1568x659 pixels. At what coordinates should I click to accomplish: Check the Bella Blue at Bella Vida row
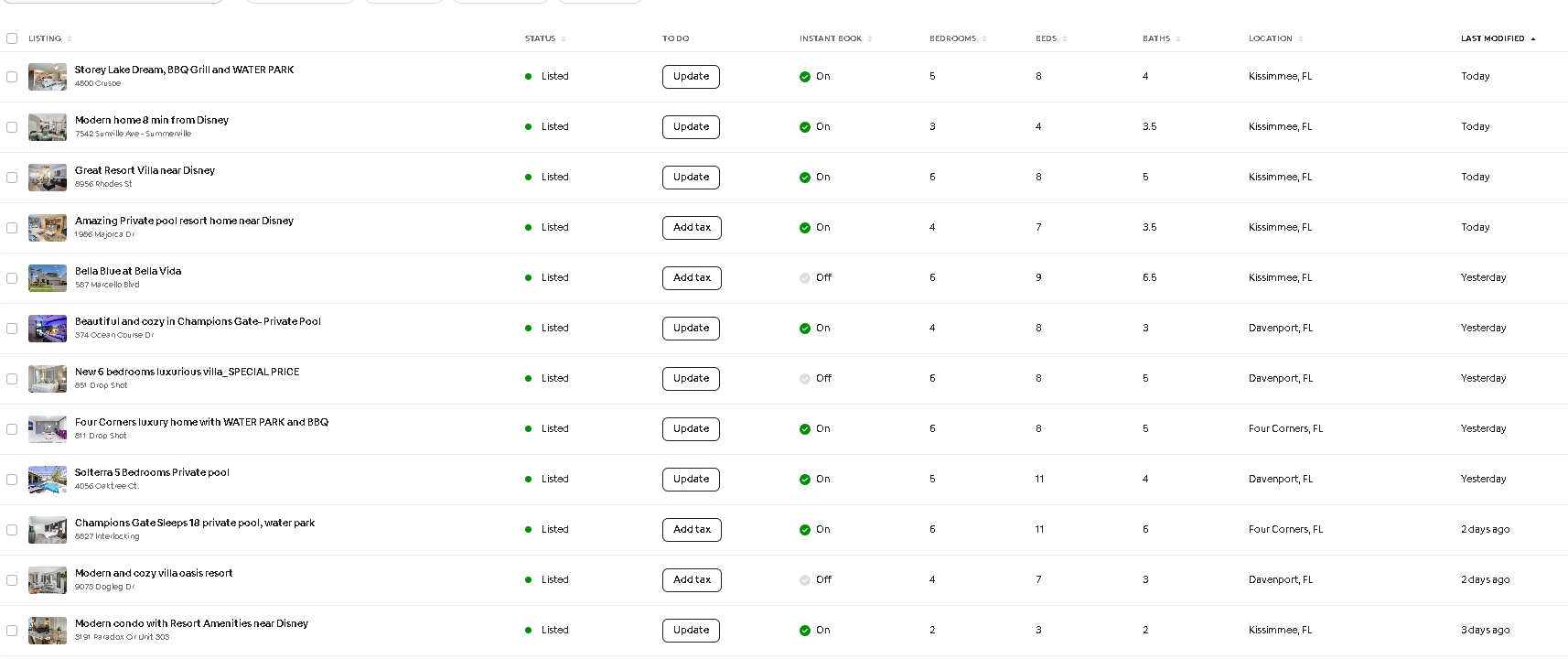click(12, 278)
